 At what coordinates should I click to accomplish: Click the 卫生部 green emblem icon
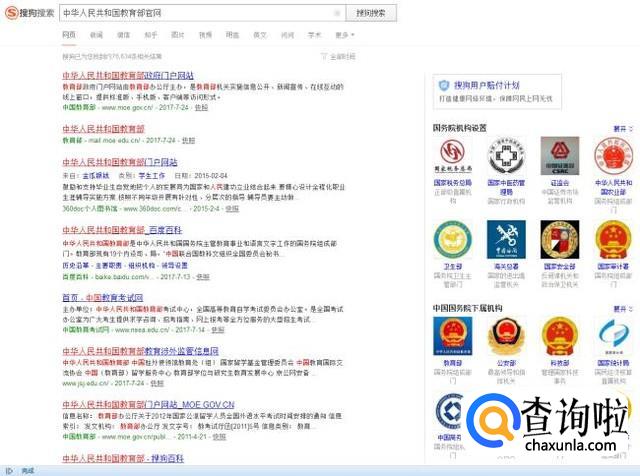click(x=452, y=239)
